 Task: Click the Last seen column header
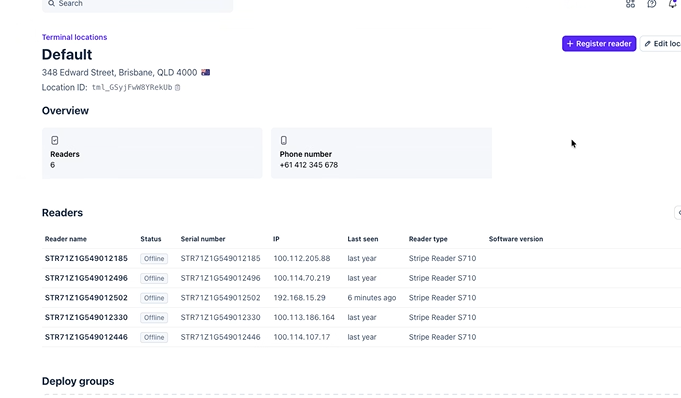(363, 239)
